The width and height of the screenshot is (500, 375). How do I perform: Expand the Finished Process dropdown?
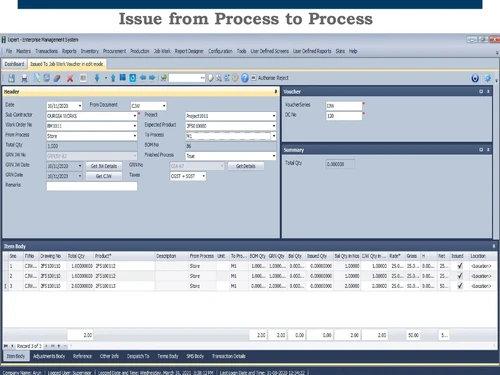tap(274, 156)
